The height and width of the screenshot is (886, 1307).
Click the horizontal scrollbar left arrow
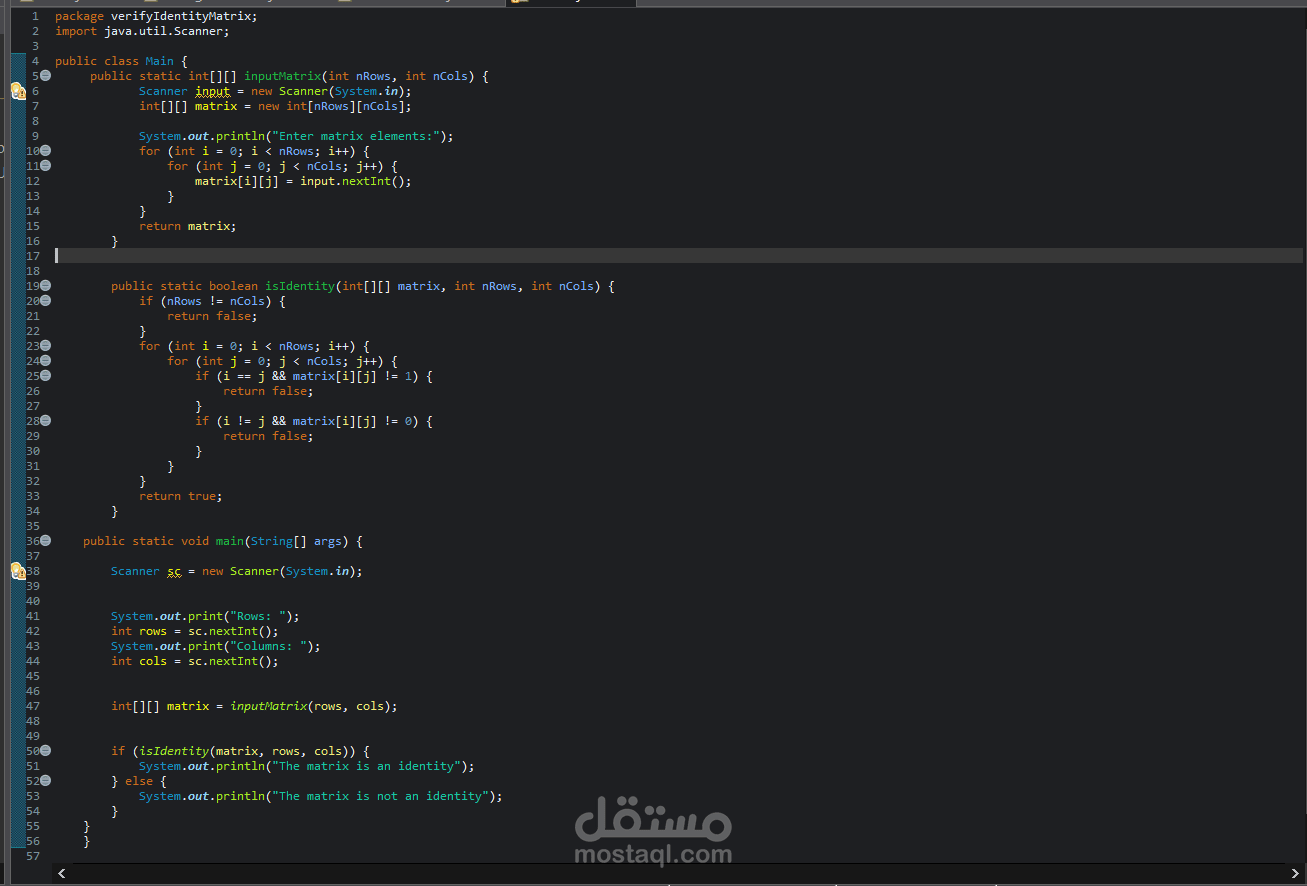point(62,873)
